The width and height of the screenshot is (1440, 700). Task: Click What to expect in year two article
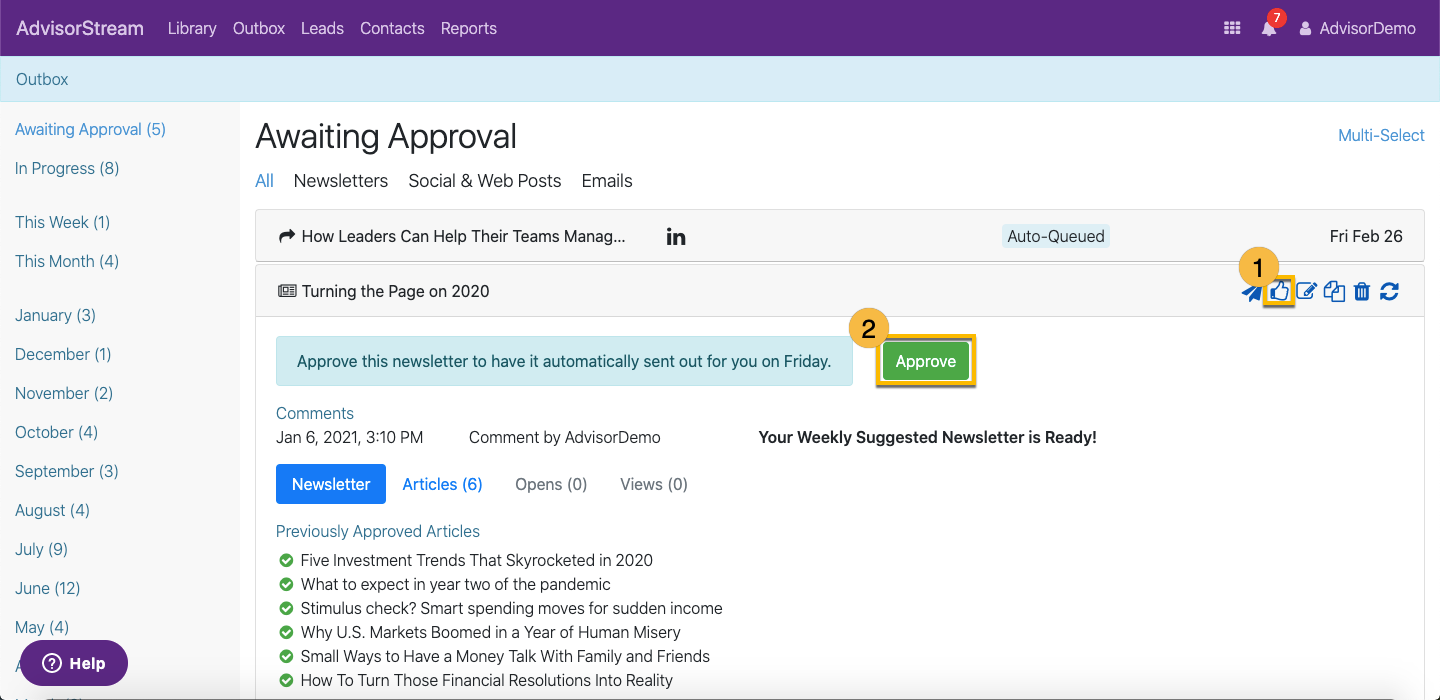click(456, 584)
